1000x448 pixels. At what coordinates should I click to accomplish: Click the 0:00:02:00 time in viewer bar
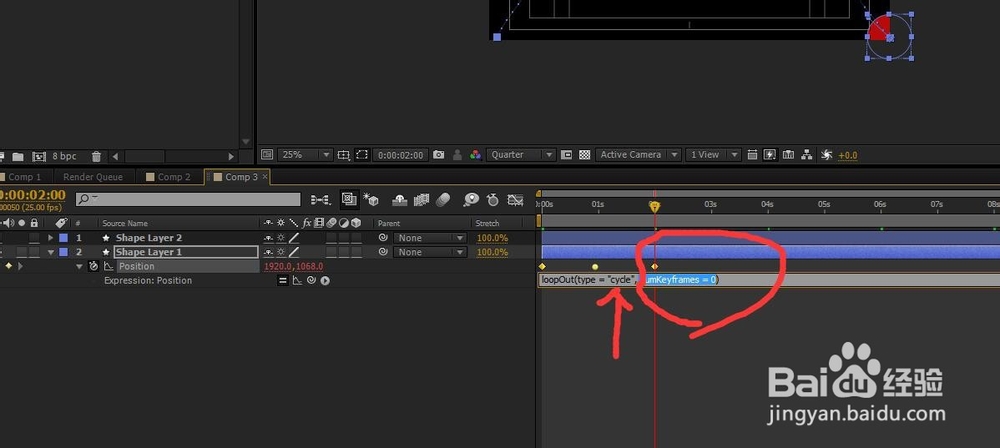coord(399,155)
